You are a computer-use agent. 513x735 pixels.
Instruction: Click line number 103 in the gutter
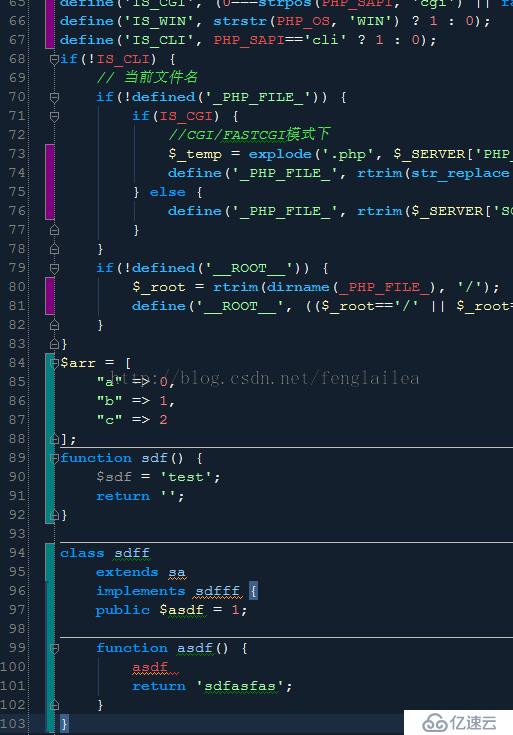(x=13, y=724)
